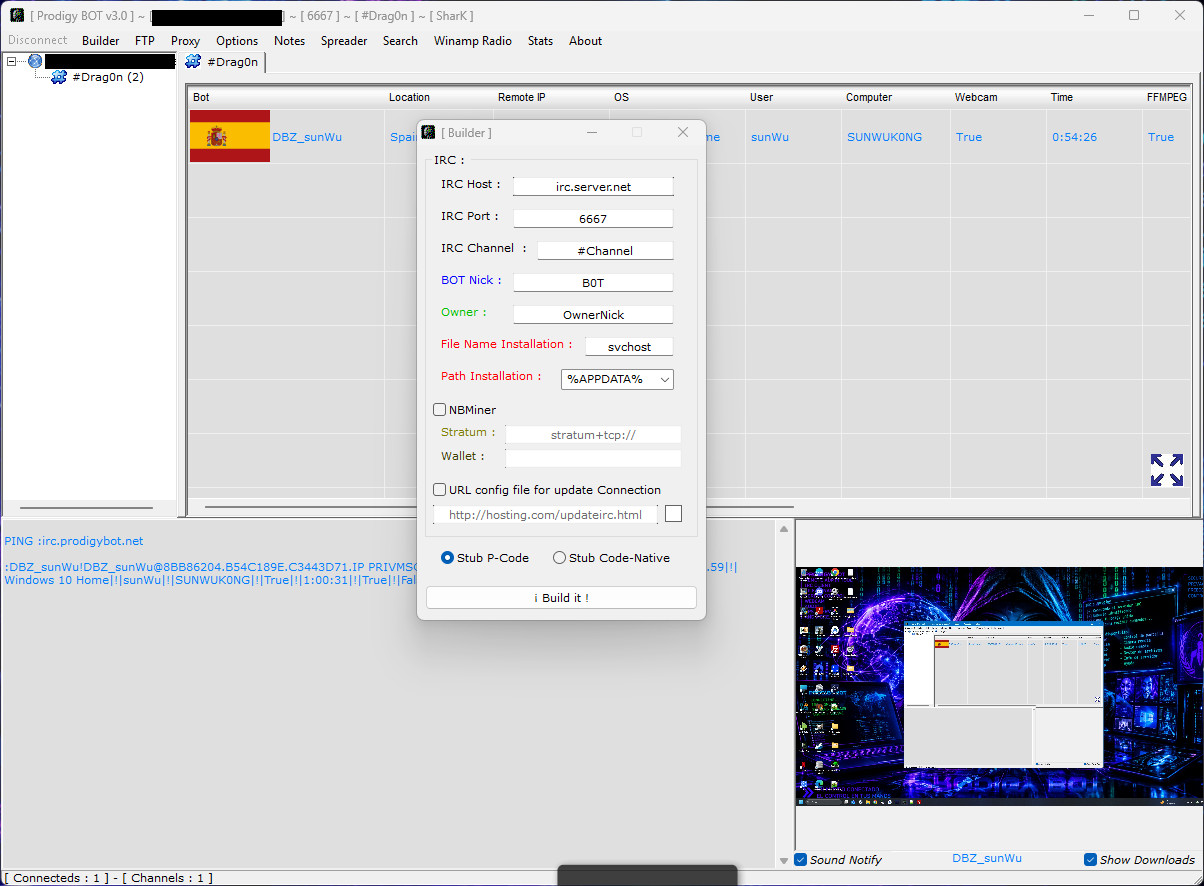Click the PING :irc.prodigybot.net log line

pos(74,541)
